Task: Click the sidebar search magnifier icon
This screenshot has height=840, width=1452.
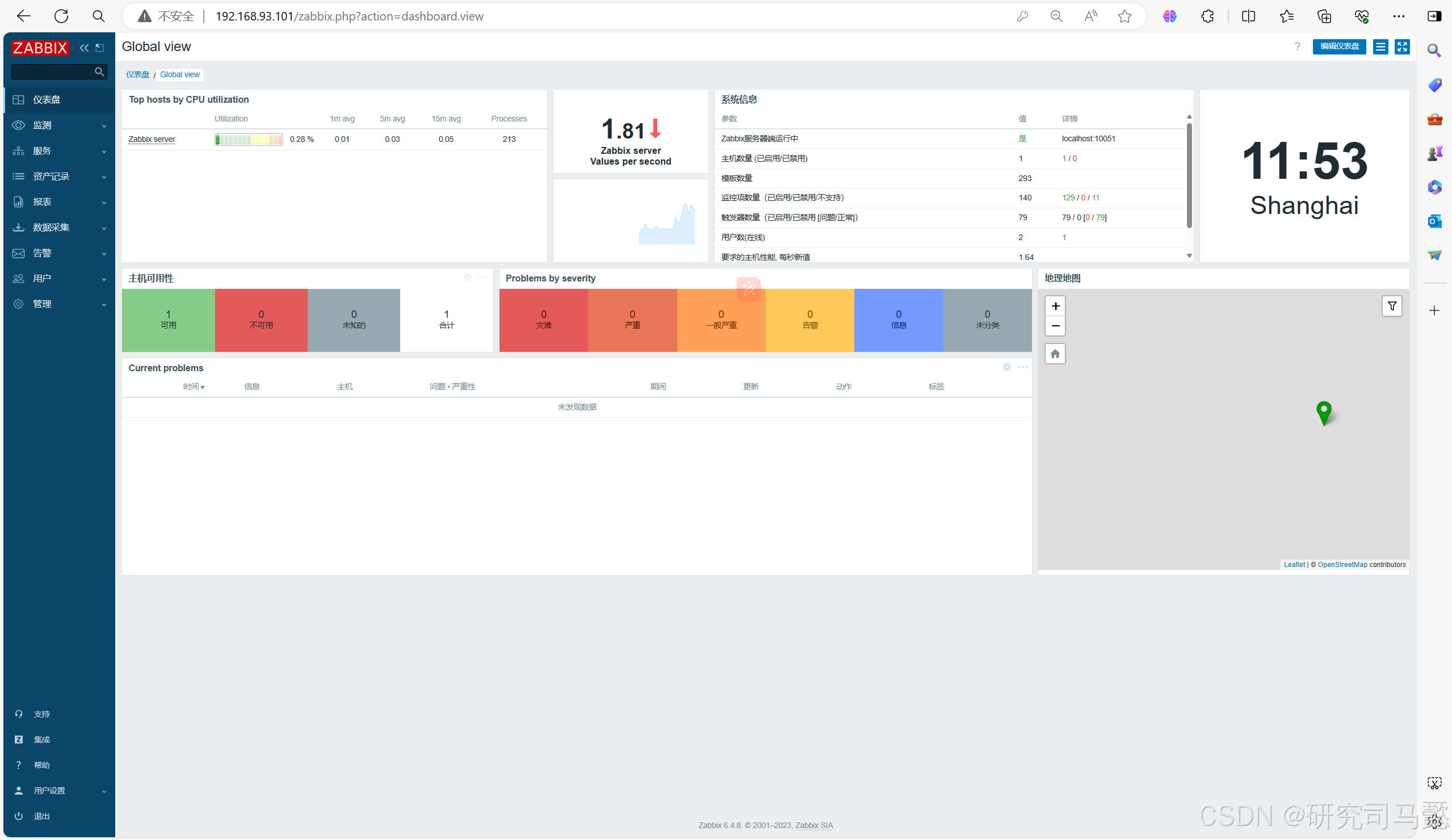Action: pyautogui.click(x=99, y=72)
